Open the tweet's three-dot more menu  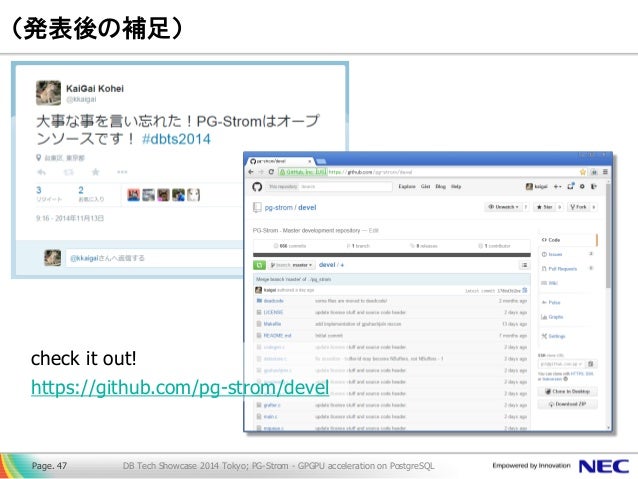(x=122, y=172)
